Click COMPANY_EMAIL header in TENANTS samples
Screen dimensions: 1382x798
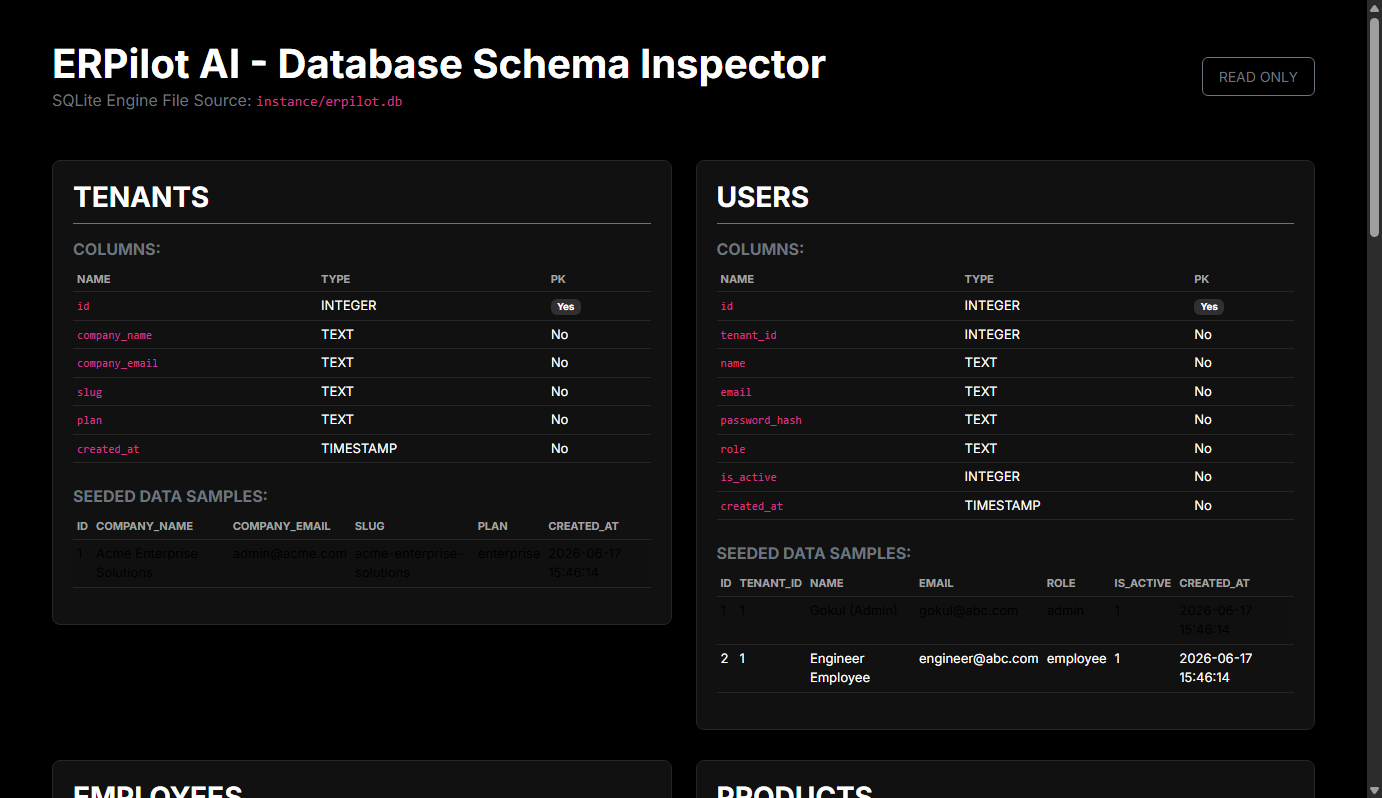tap(281, 526)
